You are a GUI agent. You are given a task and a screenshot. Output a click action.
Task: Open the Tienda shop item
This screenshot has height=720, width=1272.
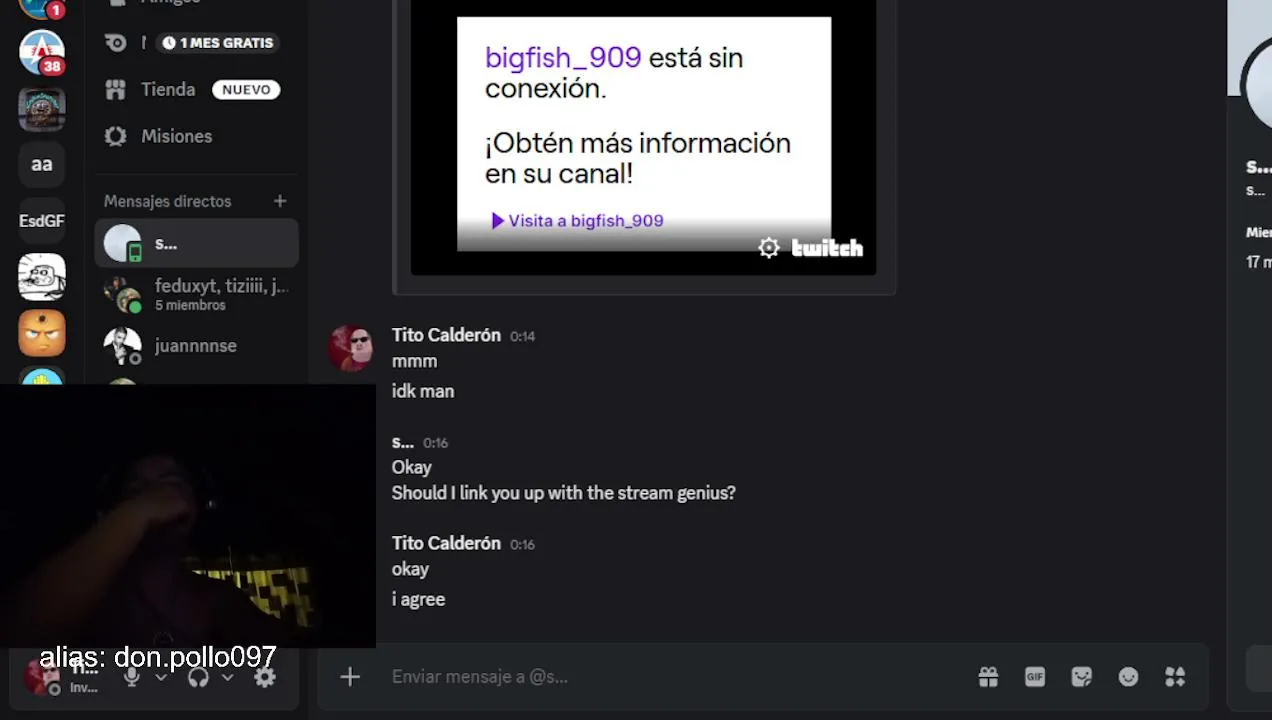(x=196, y=89)
